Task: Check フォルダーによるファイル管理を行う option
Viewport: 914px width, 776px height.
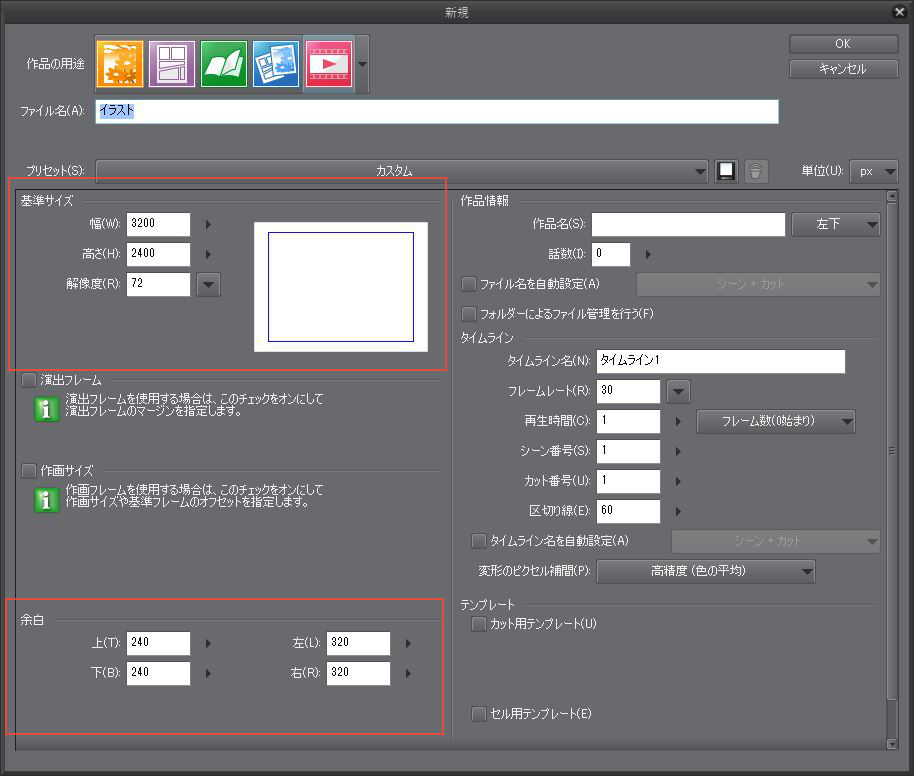Action: point(468,314)
